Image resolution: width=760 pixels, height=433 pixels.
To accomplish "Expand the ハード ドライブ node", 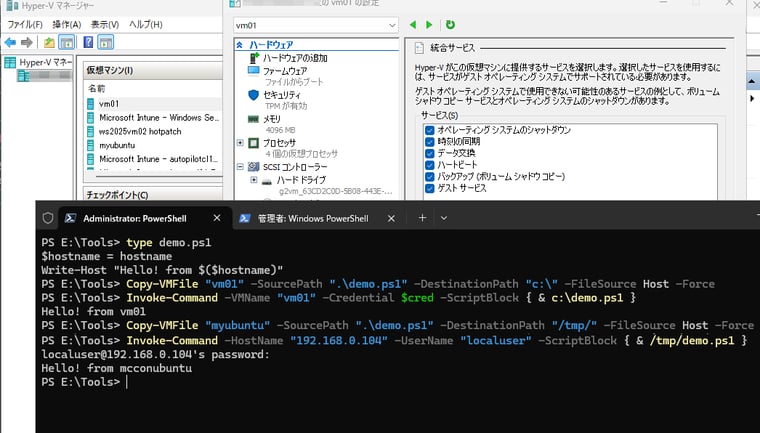I will click(253, 180).
